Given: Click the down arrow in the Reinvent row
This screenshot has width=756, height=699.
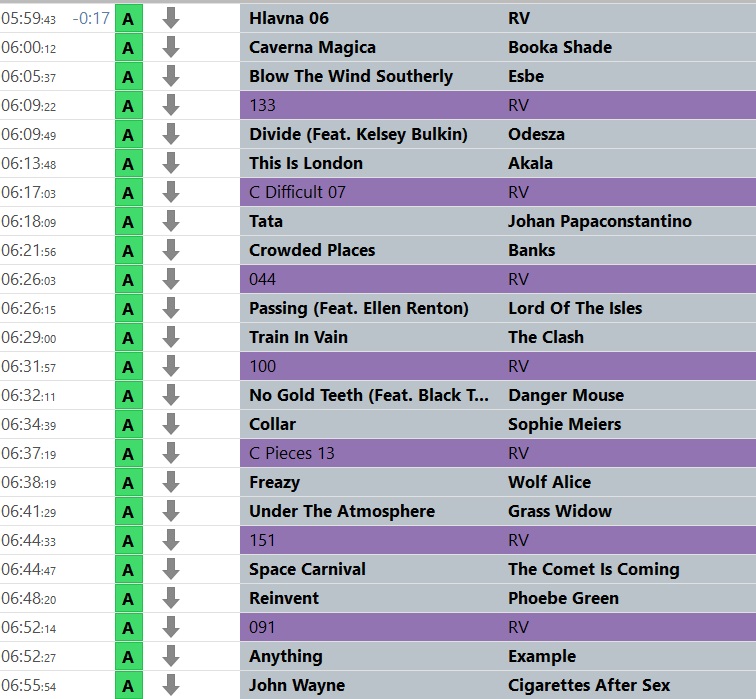Looking at the screenshot, I should 171,598.
